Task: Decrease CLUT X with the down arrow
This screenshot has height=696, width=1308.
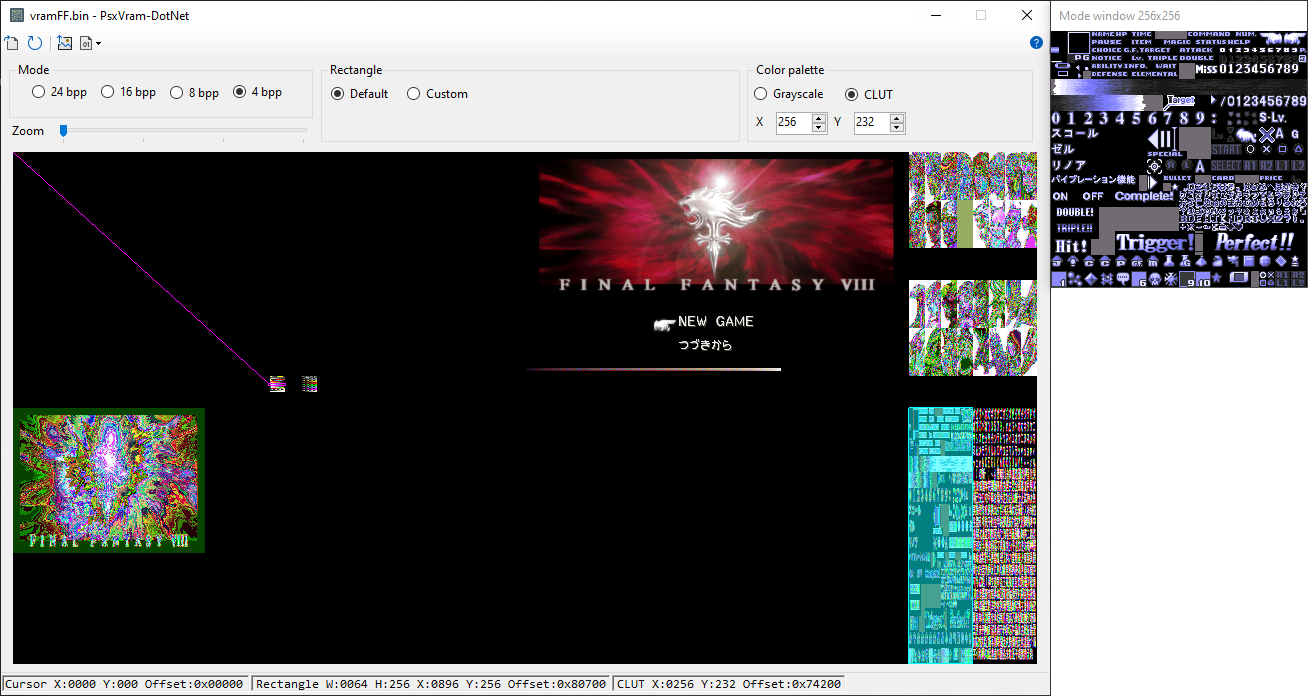Action: pyautogui.click(x=819, y=128)
